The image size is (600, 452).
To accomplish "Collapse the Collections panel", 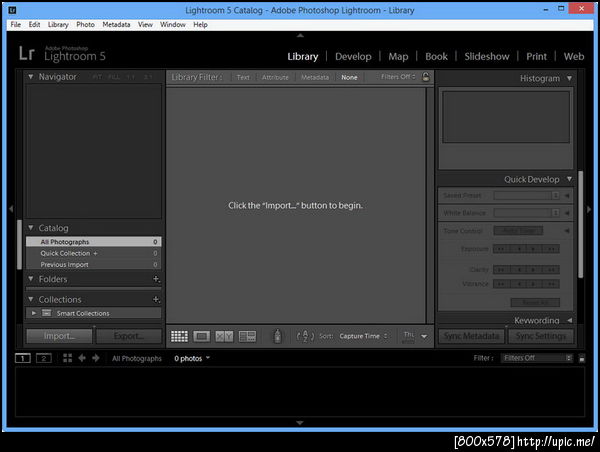I will [31, 299].
